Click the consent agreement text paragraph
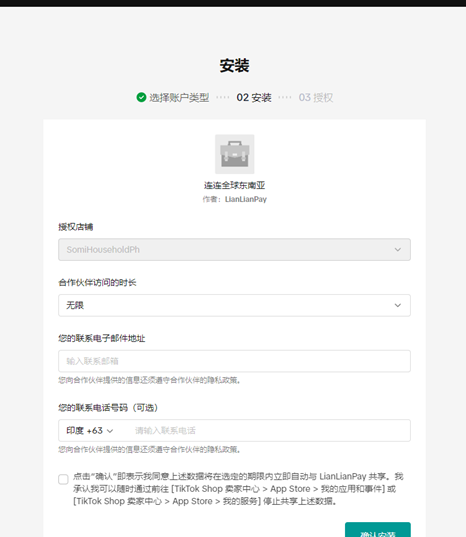Image resolution: width=466 pixels, height=537 pixels. point(238,489)
